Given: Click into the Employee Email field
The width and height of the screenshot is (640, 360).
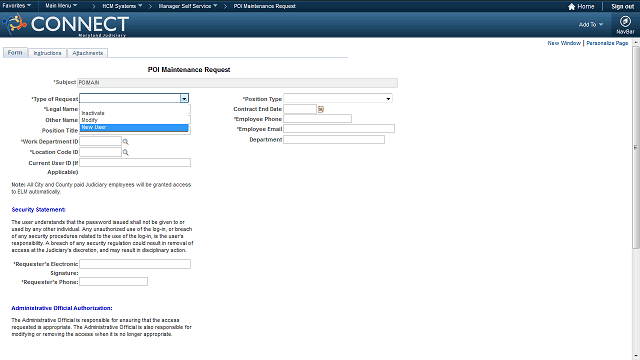Looking at the screenshot, I should click(x=339, y=129).
